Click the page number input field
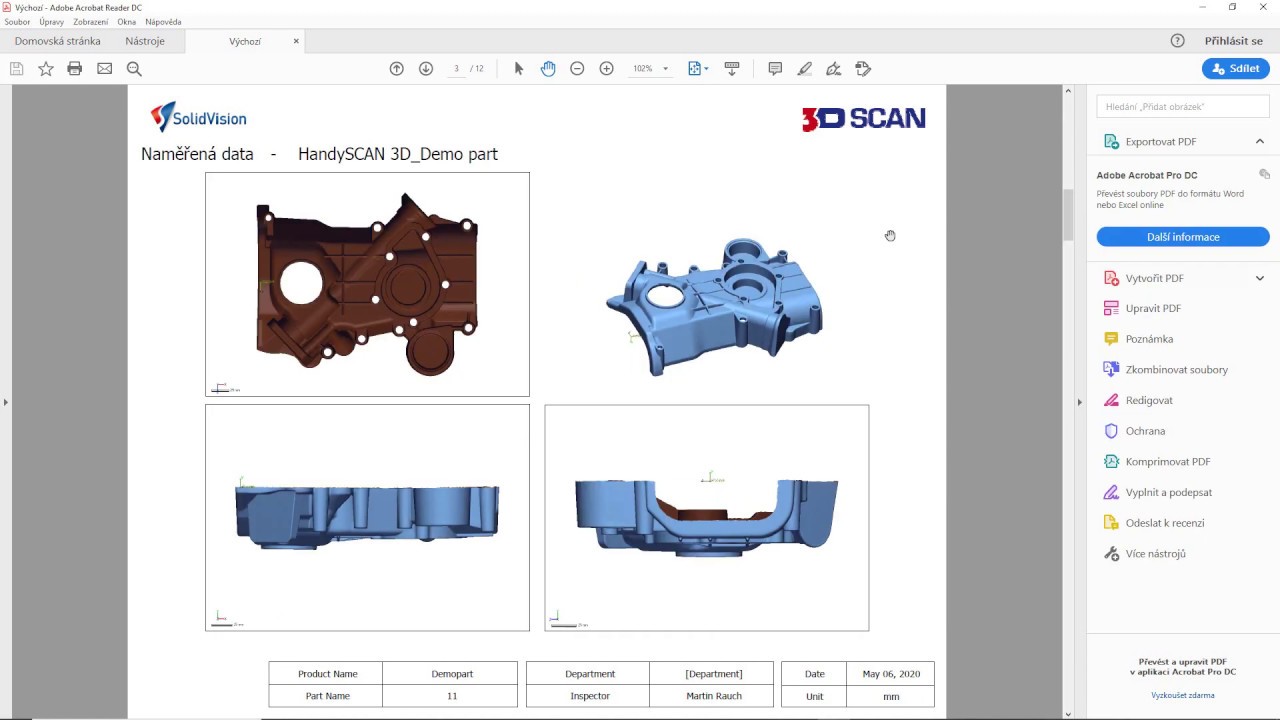The height and width of the screenshot is (720, 1280). [457, 69]
